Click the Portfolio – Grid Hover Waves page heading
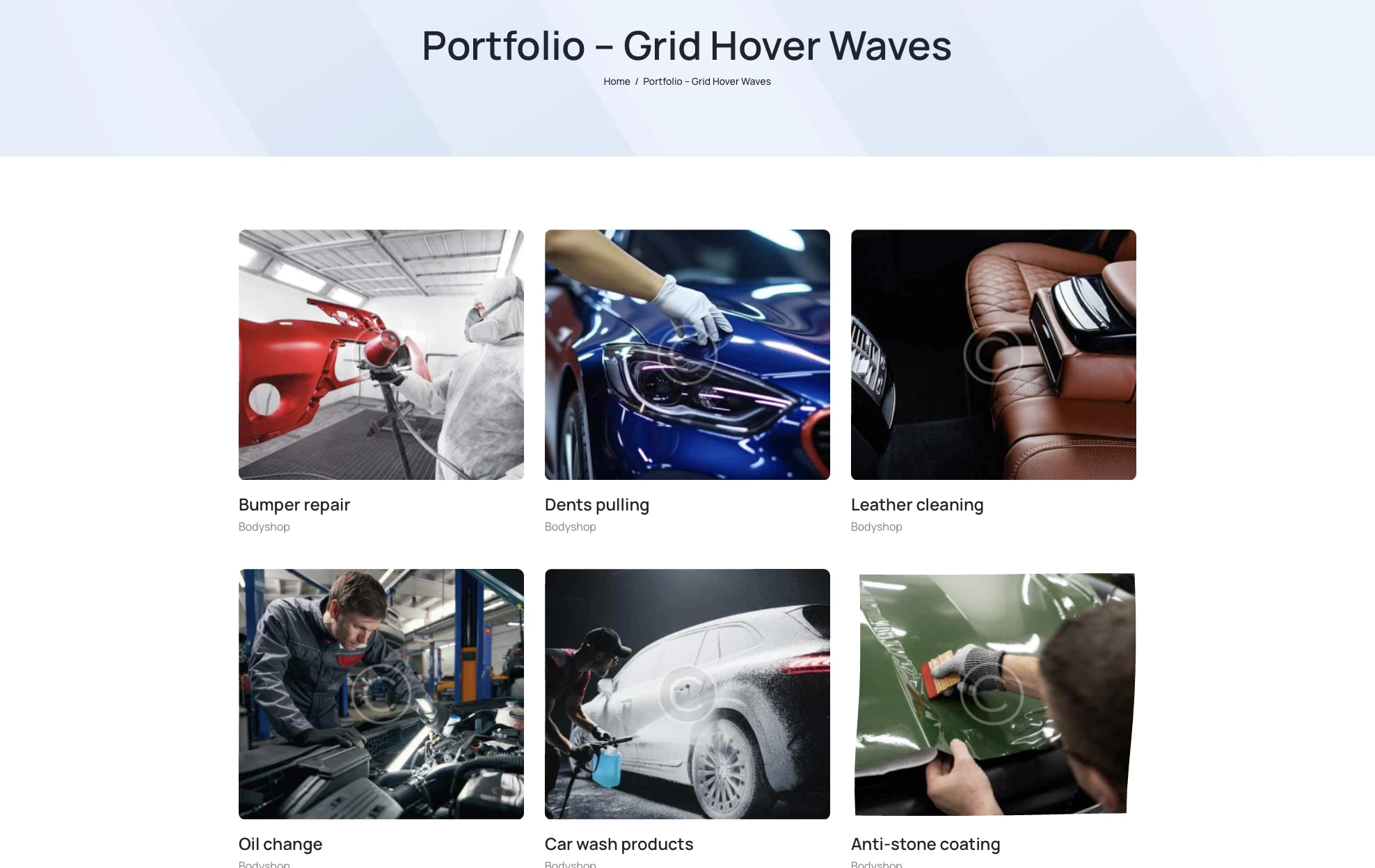Viewport: 1375px width, 868px height. (x=687, y=46)
